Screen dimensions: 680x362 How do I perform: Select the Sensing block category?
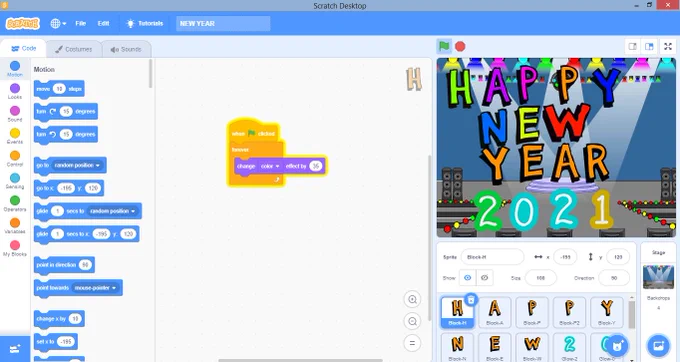[15, 181]
